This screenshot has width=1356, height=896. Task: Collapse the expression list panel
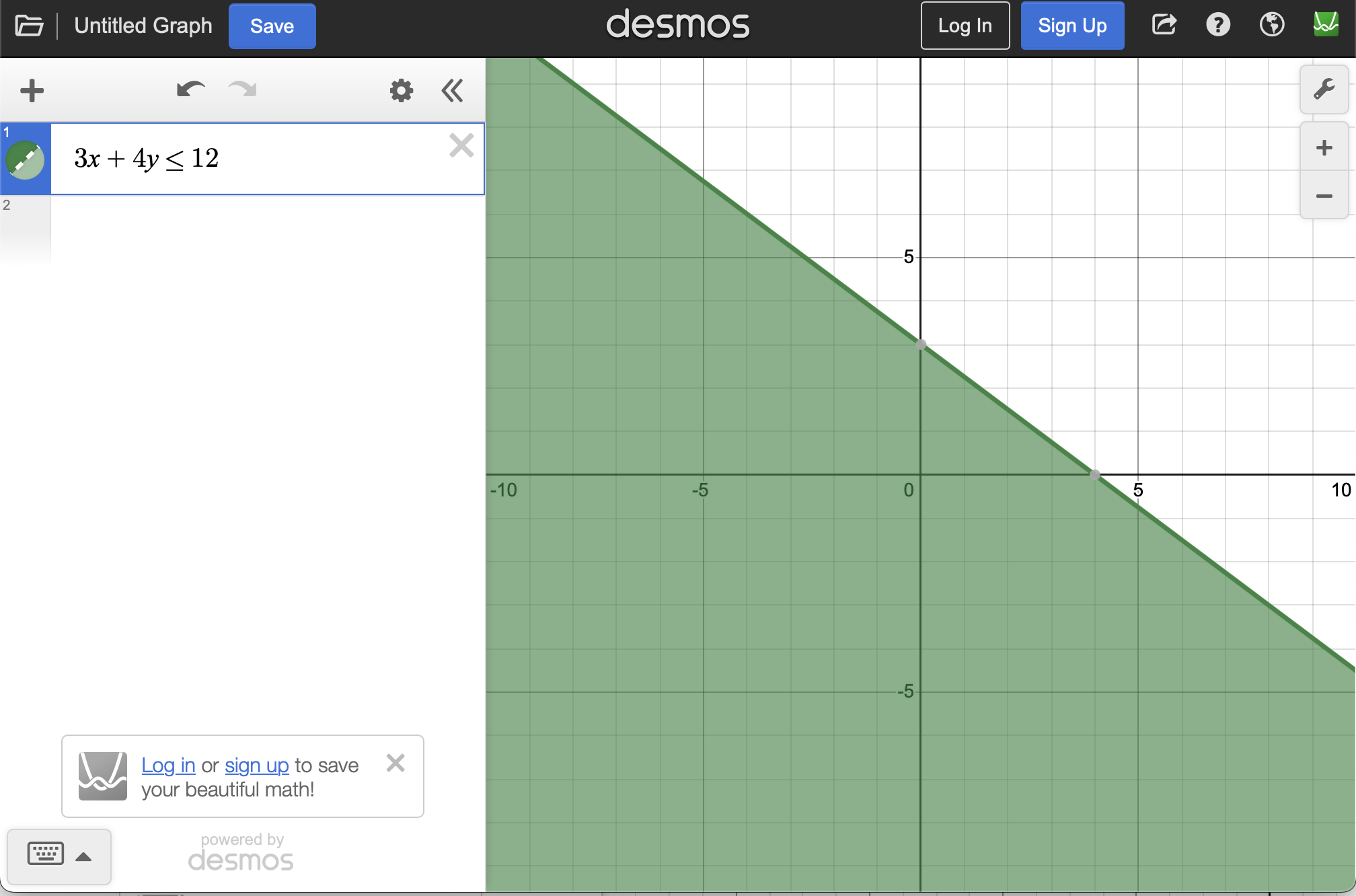tap(452, 90)
